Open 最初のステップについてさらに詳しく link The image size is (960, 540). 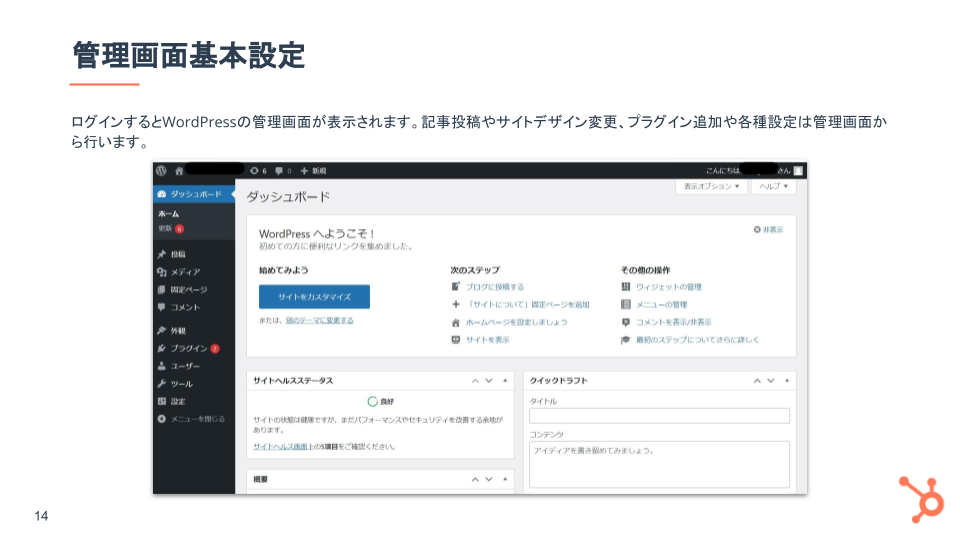697,340
